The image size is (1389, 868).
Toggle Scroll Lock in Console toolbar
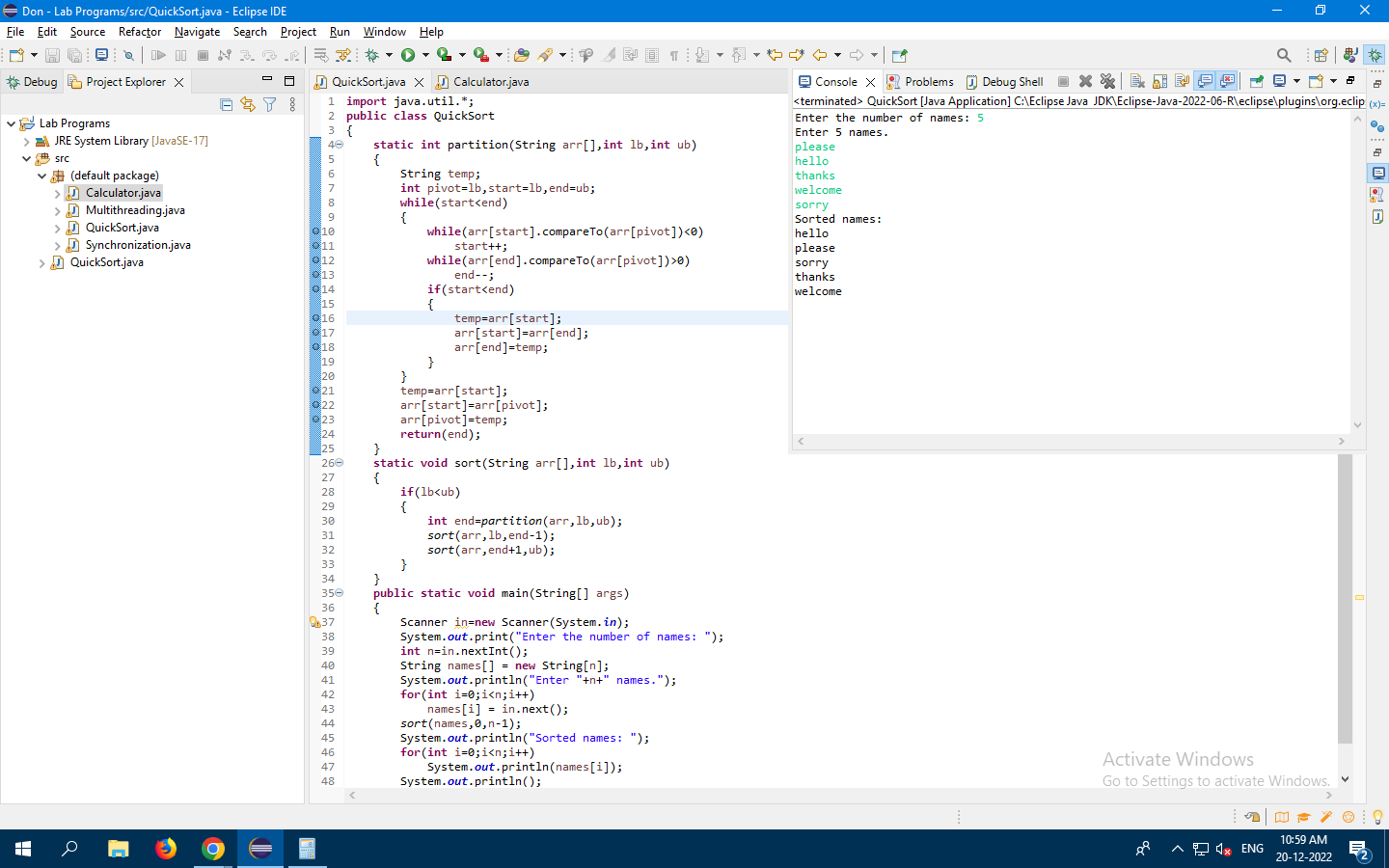(x=1159, y=81)
